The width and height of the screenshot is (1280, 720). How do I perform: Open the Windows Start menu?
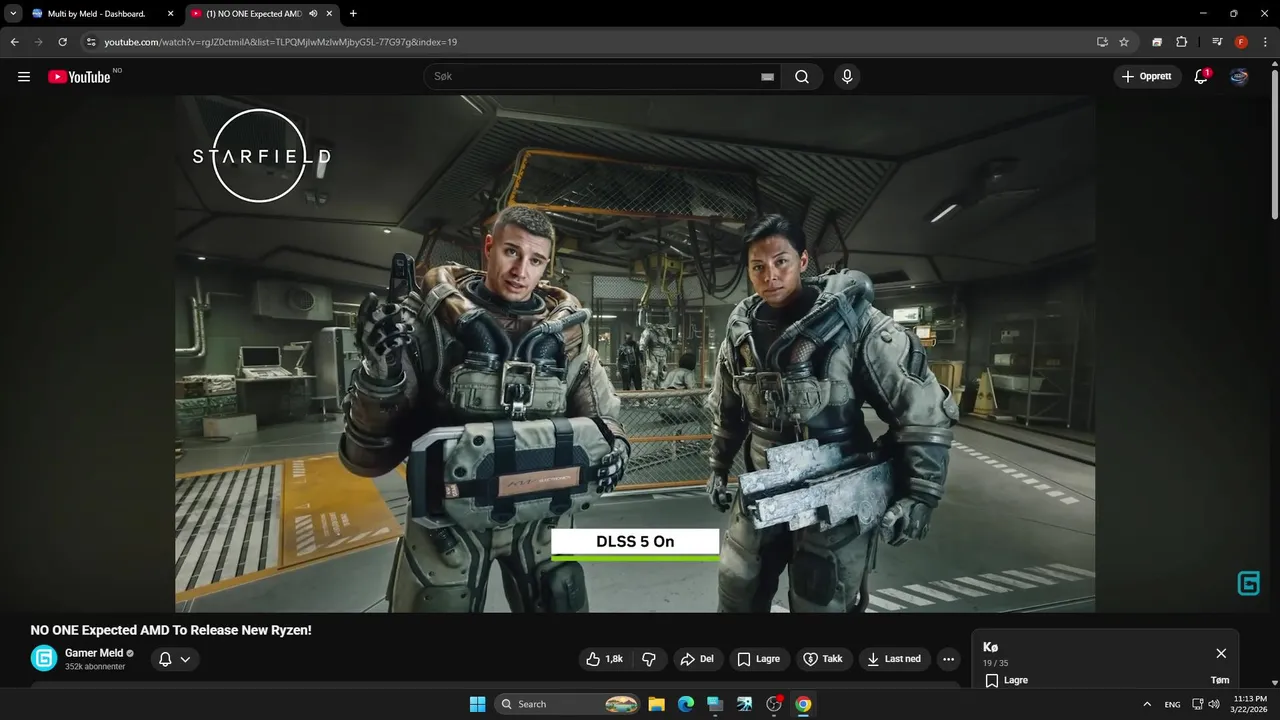(477, 704)
